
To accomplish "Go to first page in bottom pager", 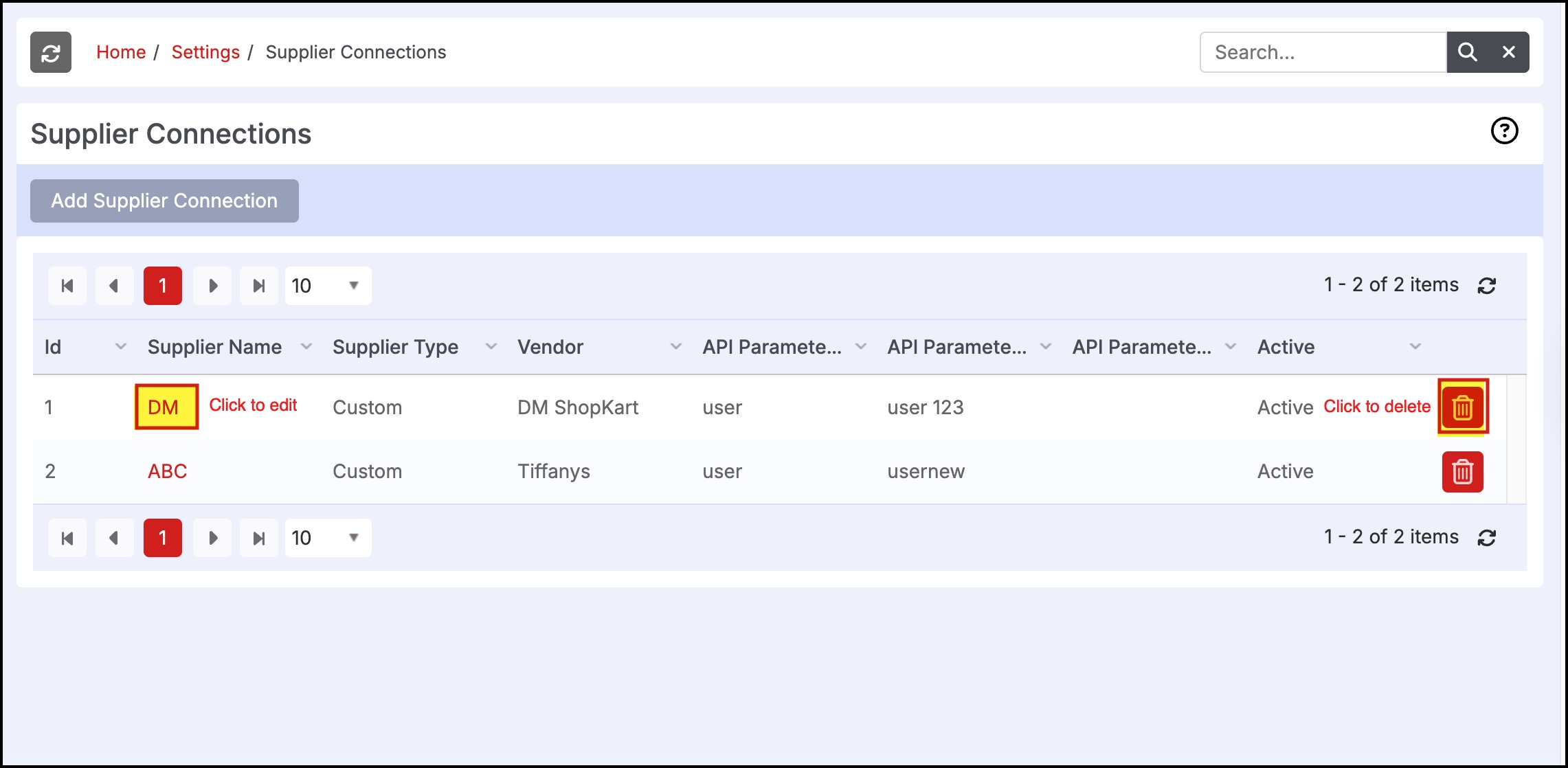I will click(x=67, y=538).
